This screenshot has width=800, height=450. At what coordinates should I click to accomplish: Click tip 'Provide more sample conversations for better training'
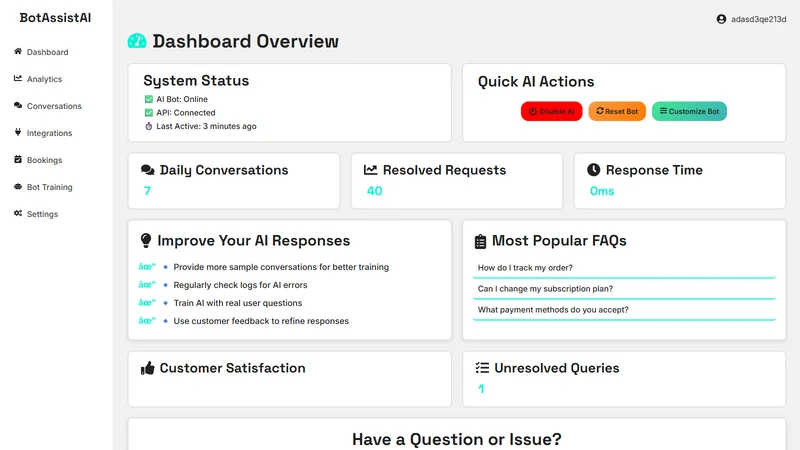point(281,267)
